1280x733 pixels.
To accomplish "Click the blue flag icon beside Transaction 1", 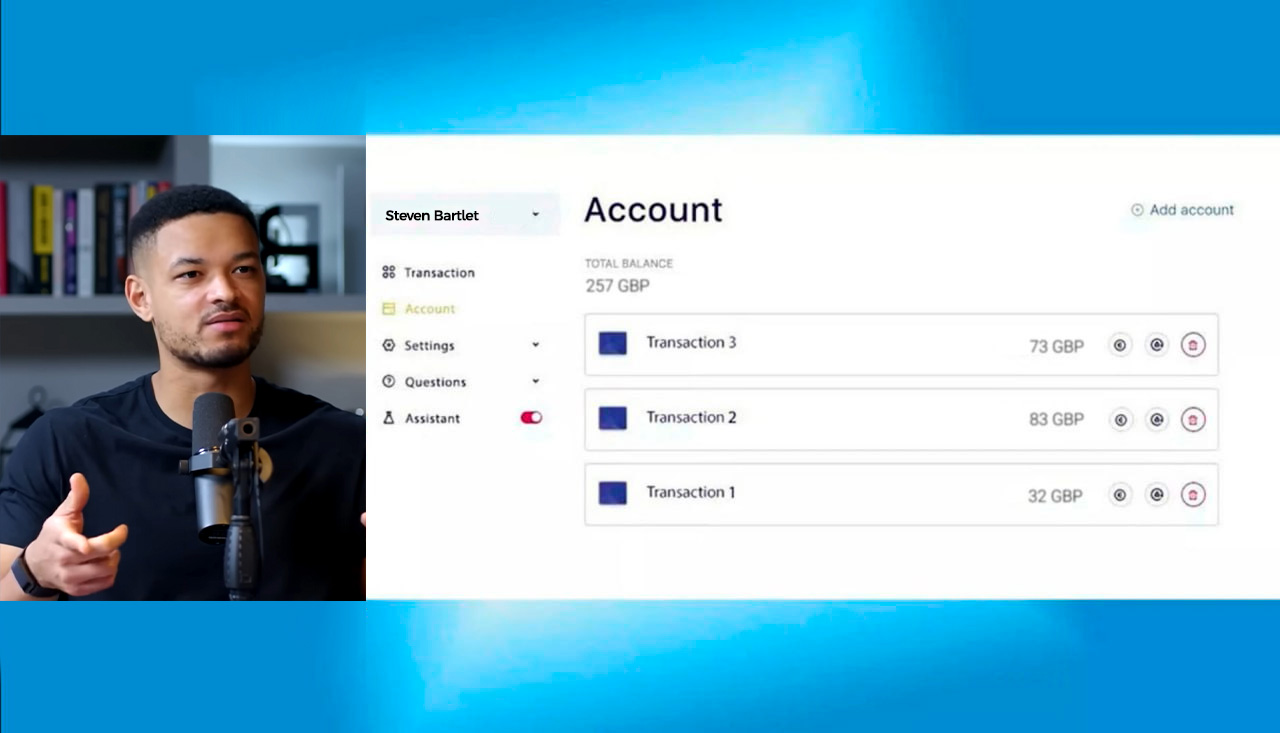I will pos(613,493).
